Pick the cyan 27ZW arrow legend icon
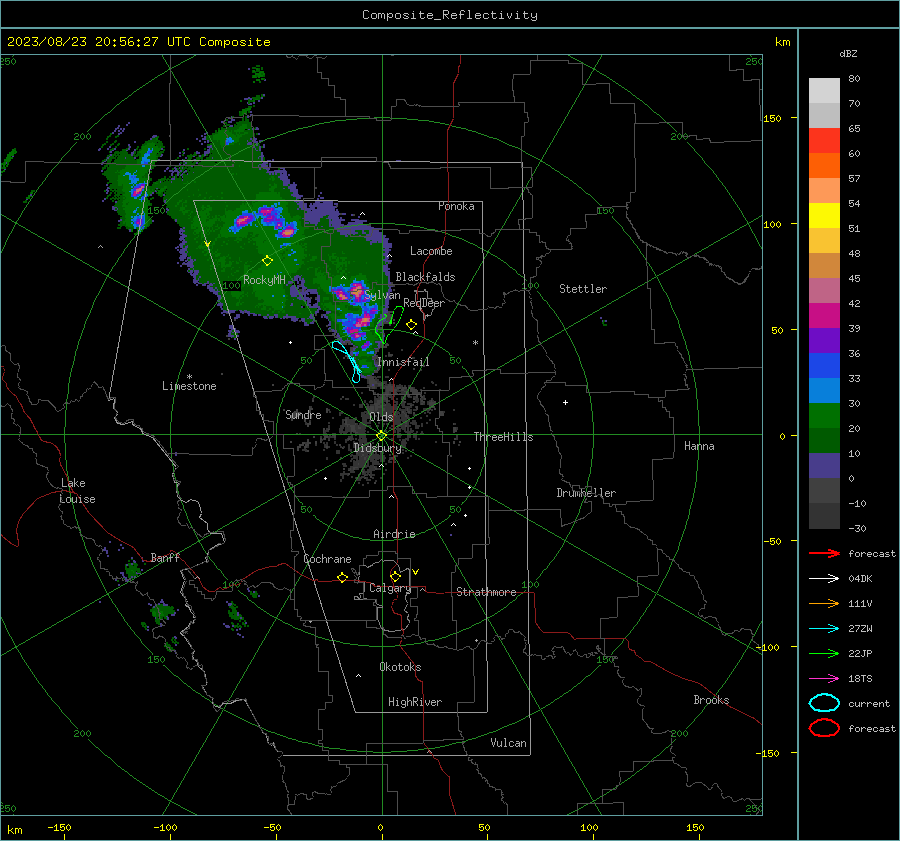The width and height of the screenshot is (900, 841). click(x=824, y=629)
